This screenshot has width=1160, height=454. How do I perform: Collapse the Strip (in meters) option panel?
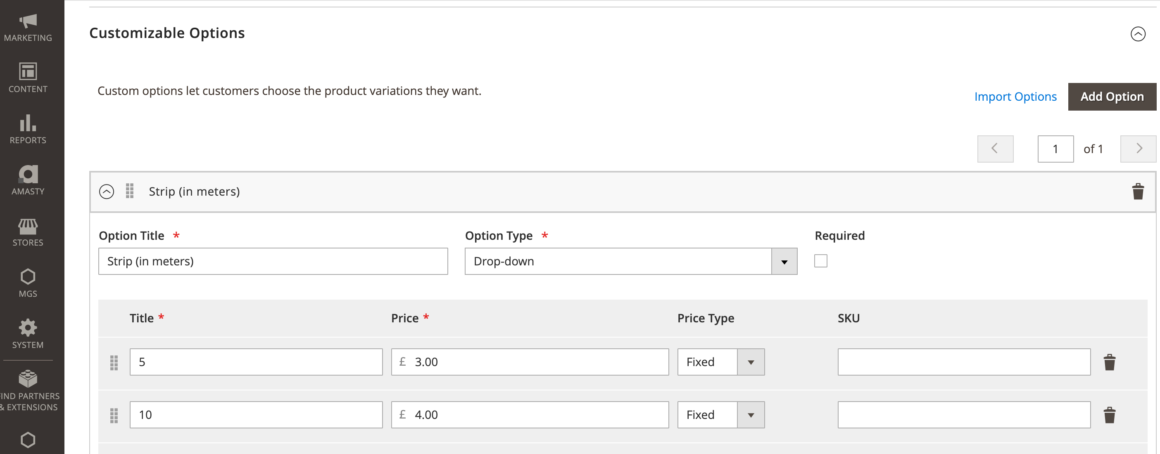(x=107, y=192)
